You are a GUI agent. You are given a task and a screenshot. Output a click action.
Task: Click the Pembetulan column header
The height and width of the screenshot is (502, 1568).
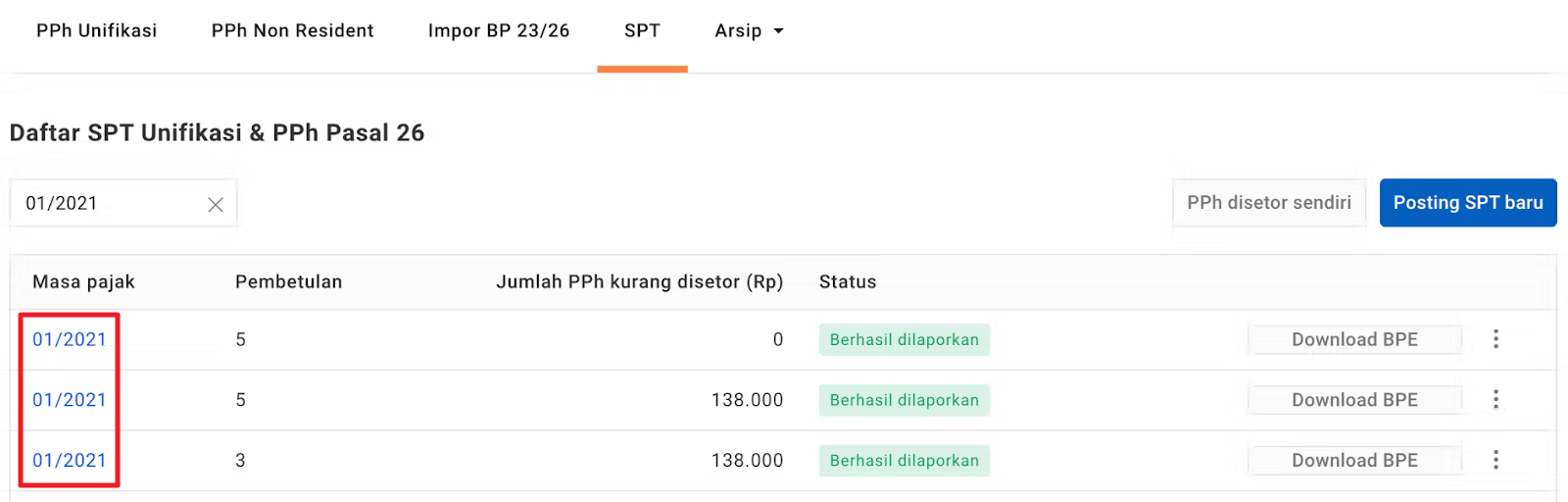coord(288,282)
